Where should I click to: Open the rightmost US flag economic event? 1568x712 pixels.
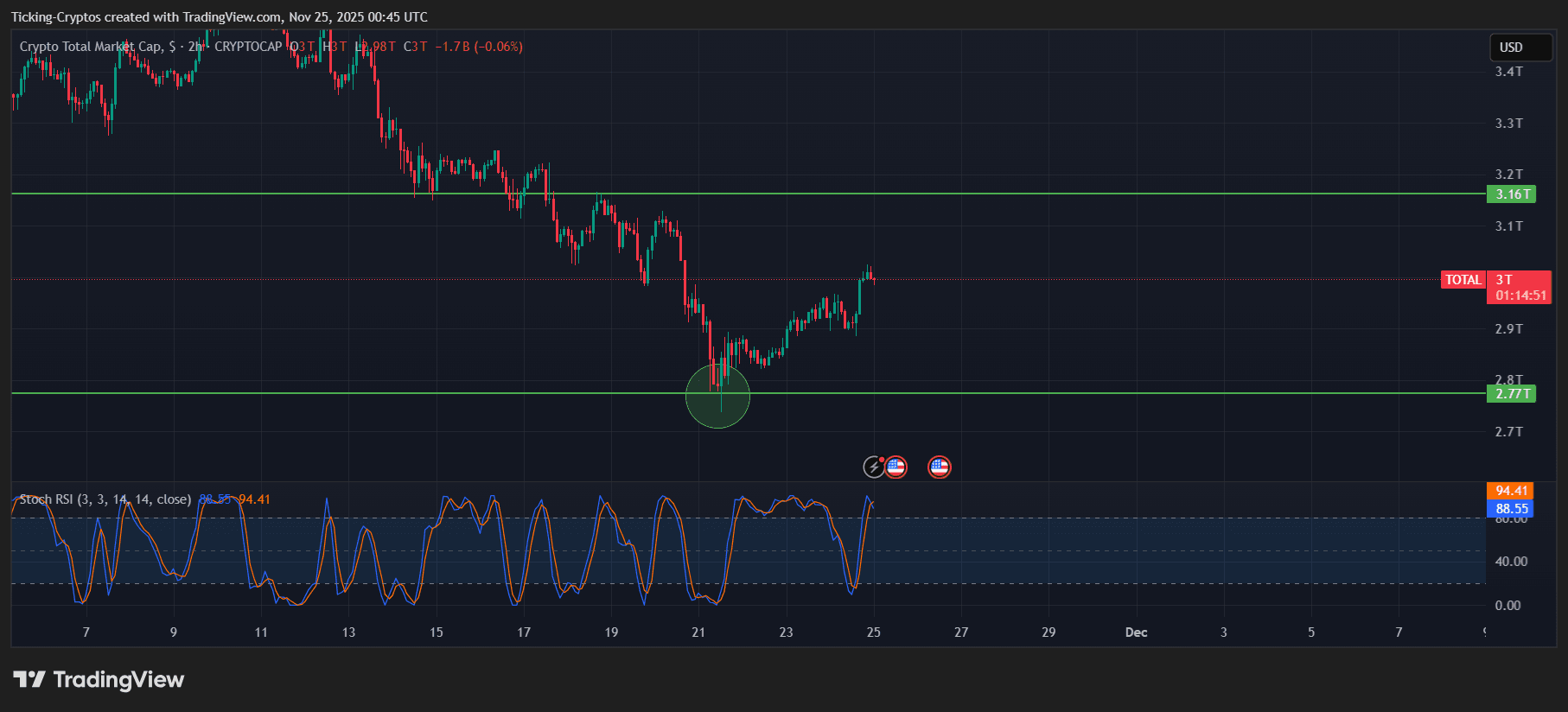click(x=939, y=467)
